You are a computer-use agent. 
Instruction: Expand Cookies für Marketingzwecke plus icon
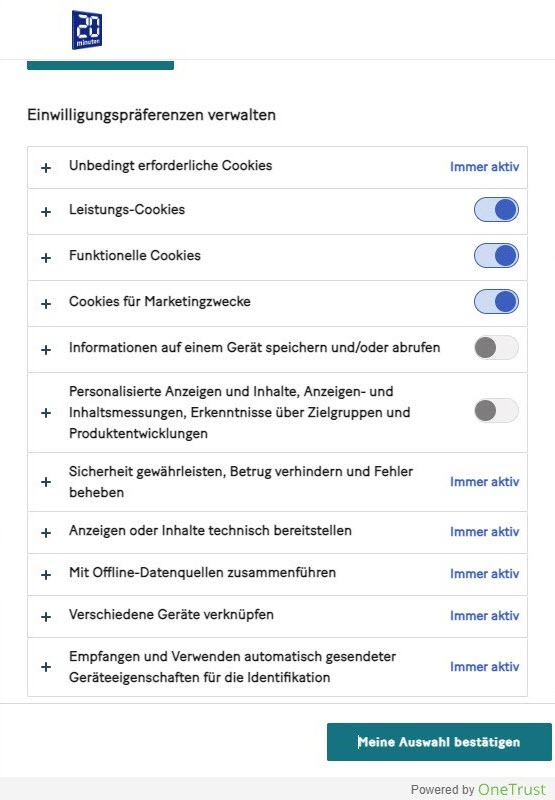click(x=46, y=304)
